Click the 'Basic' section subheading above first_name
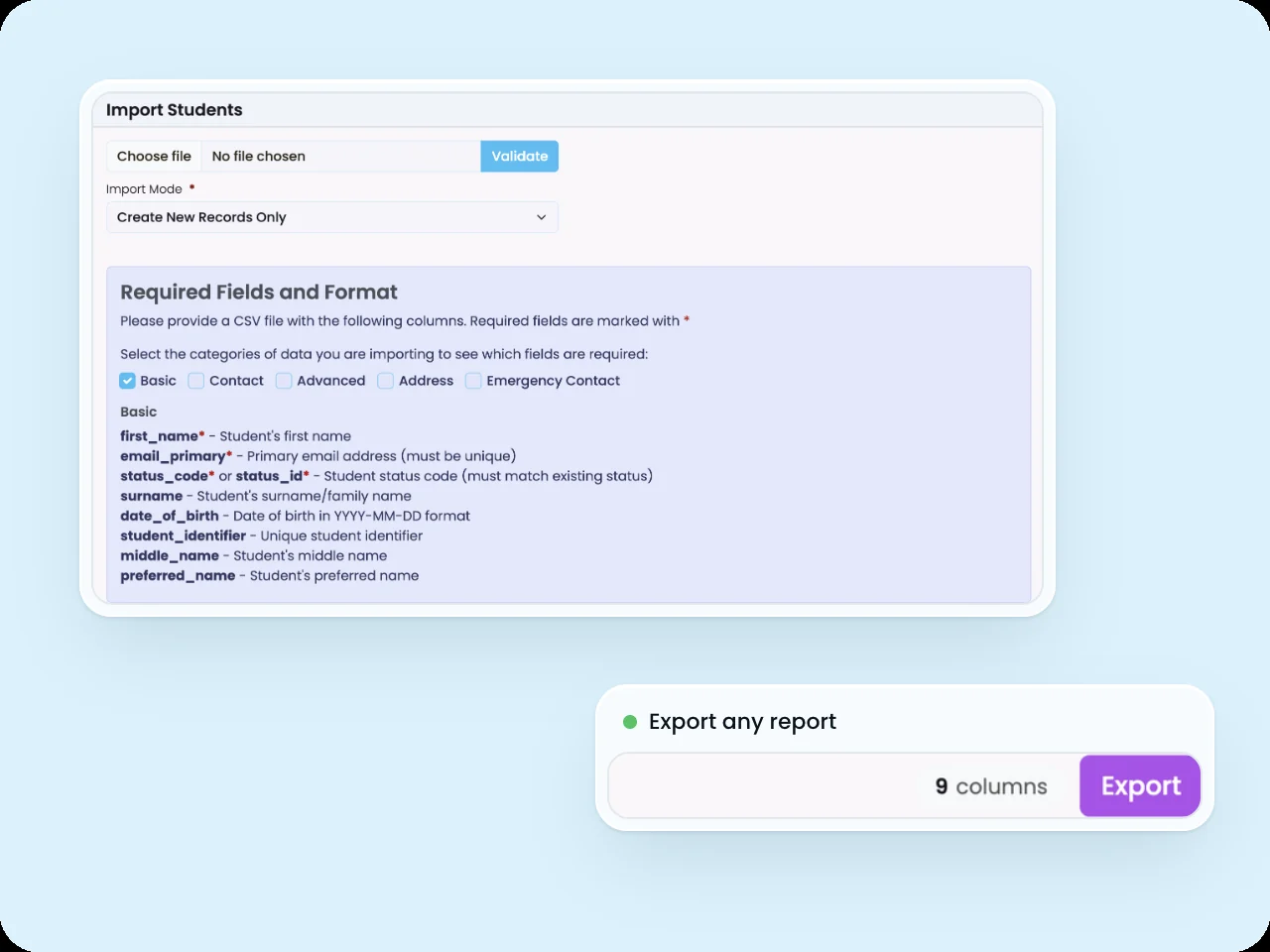Image resolution: width=1270 pixels, height=952 pixels. 139,412
